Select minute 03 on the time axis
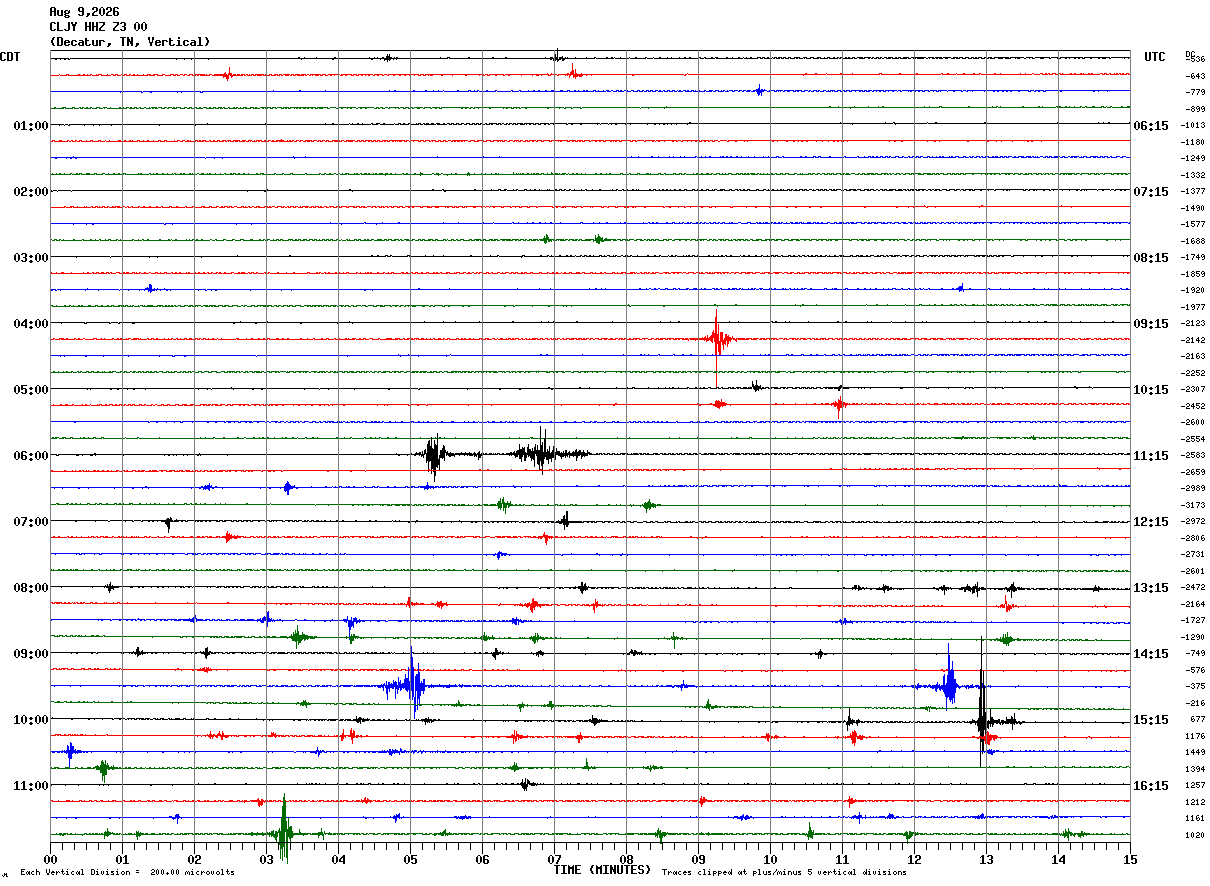The height and width of the screenshot is (886, 1210). pyautogui.click(x=266, y=859)
